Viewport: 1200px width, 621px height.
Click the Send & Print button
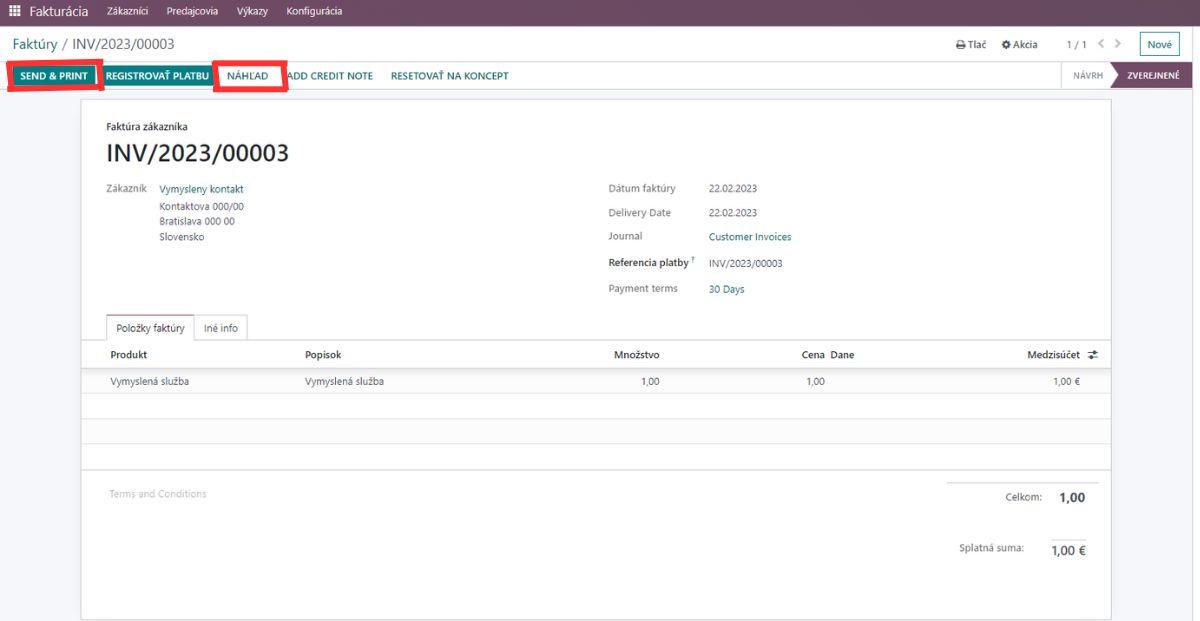click(x=54, y=76)
